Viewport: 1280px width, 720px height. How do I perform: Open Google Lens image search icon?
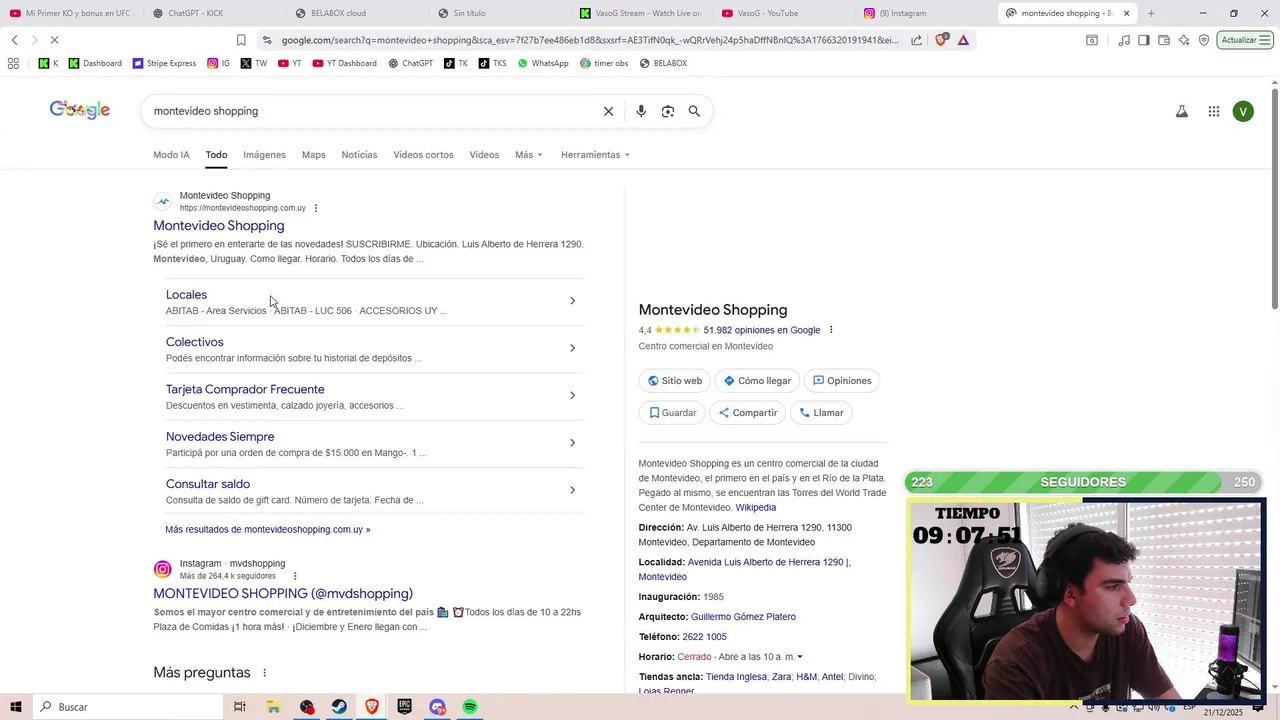668,111
